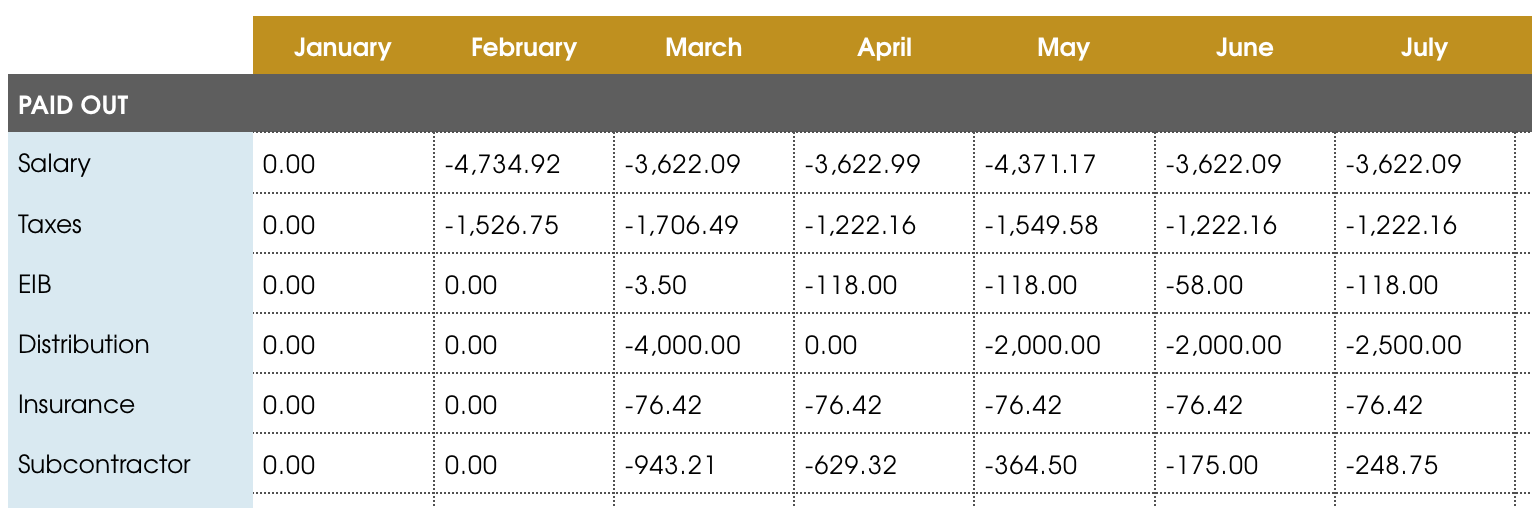Click March Taxes cell -1,706.49
The image size is (1532, 508).
click(x=682, y=225)
